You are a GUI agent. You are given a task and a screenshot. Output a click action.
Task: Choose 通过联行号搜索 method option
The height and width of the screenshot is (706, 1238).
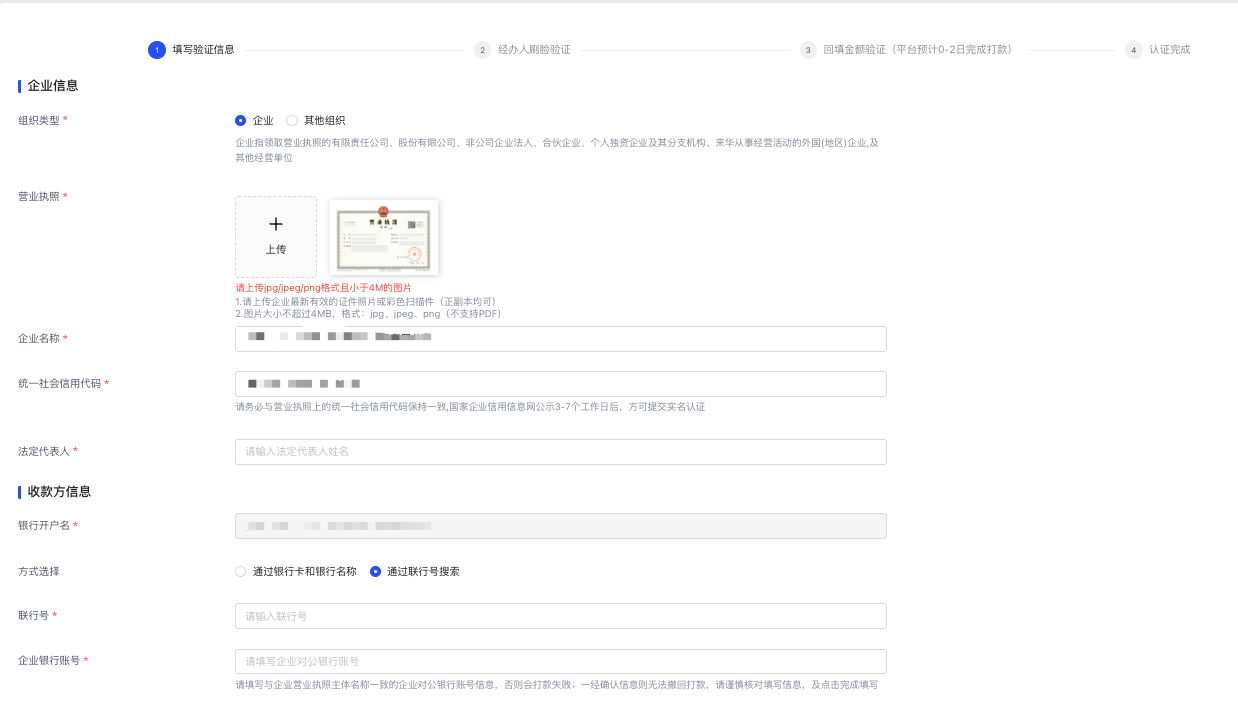(375, 572)
